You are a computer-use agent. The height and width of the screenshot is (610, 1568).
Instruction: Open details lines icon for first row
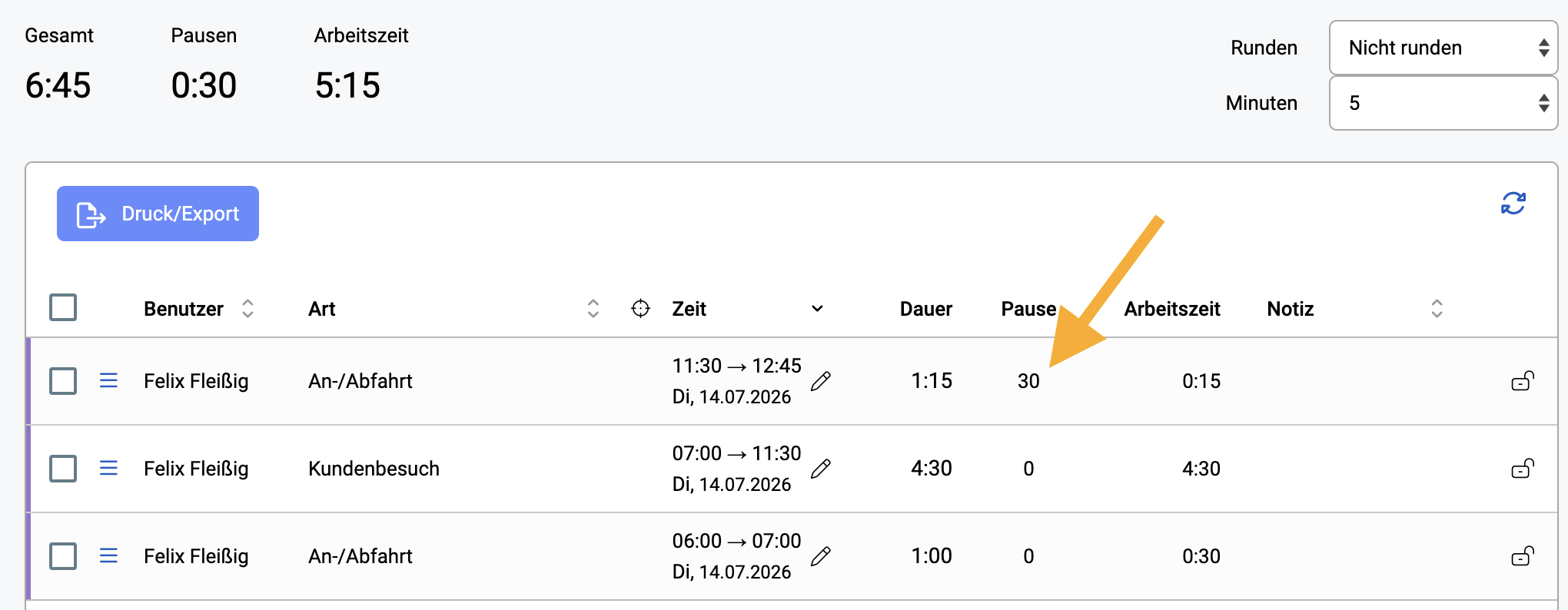[108, 380]
